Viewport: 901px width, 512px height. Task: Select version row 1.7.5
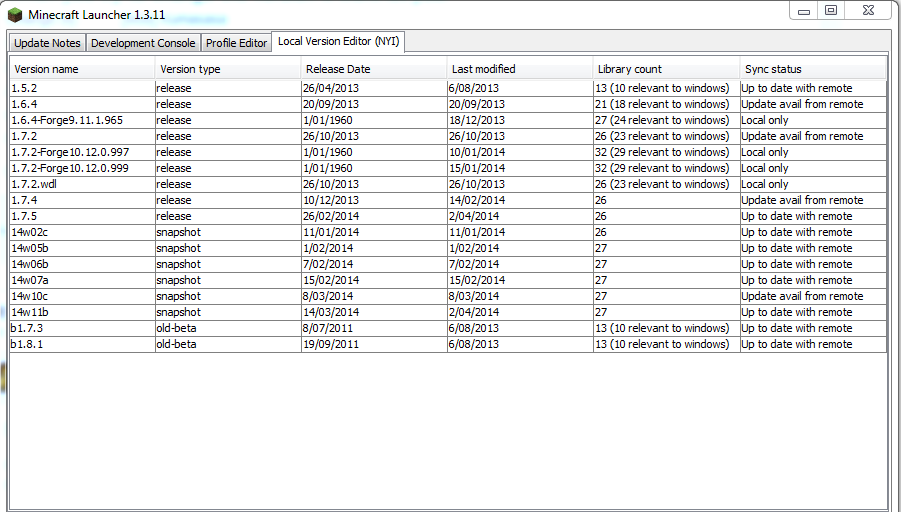[448, 217]
